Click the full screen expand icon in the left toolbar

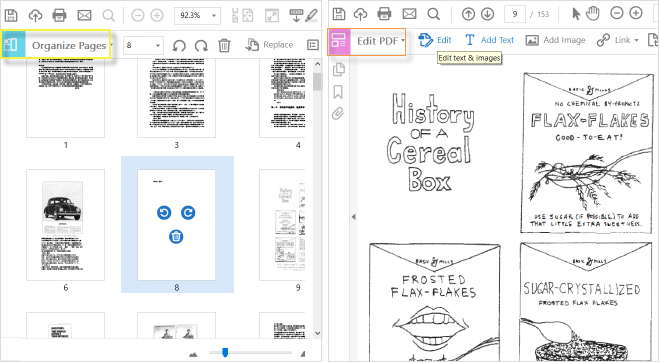[272, 16]
